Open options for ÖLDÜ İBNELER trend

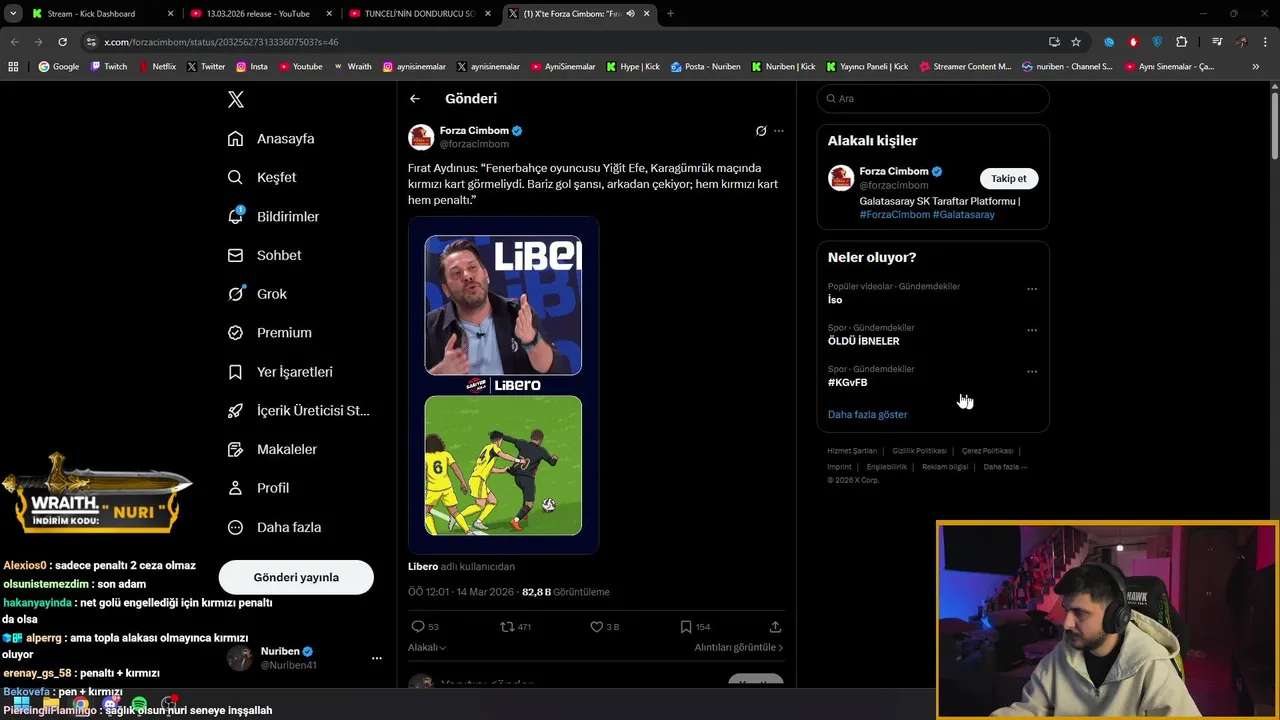(x=1032, y=330)
